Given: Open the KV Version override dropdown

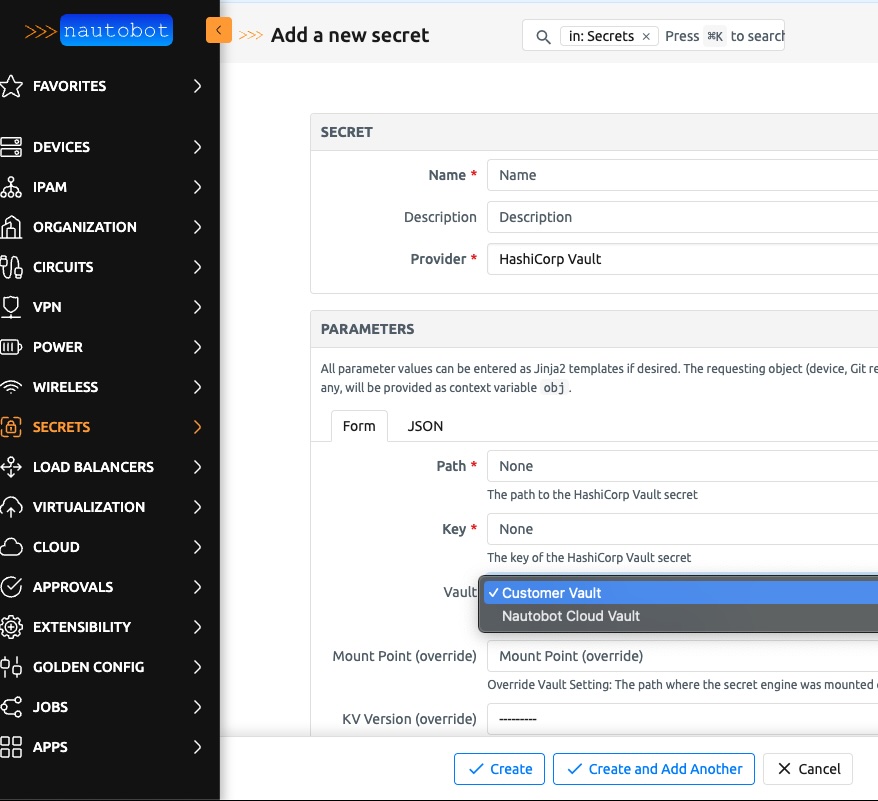Looking at the screenshot, I should click(x=682, y=719).
